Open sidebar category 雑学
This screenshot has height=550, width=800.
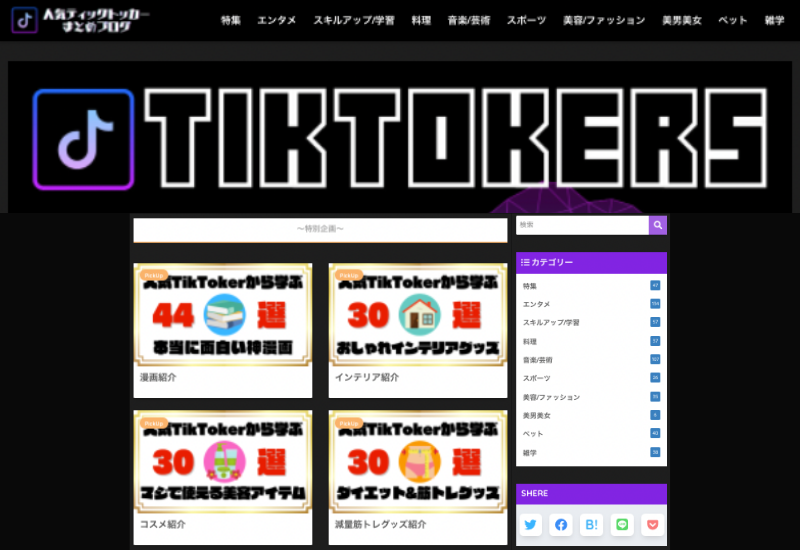click(591, 453)
